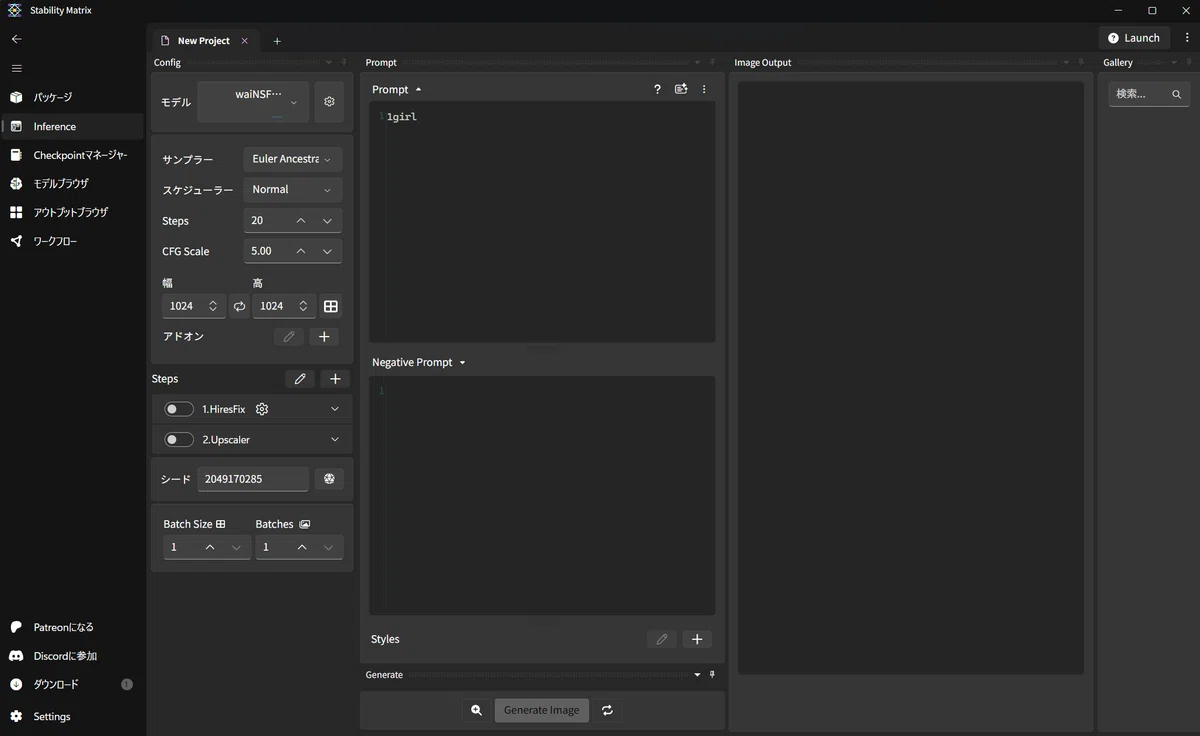This screenshot has width=1200, height=736.
Task: Select Inference in the sidebar
Action: [x=72, y=126]
